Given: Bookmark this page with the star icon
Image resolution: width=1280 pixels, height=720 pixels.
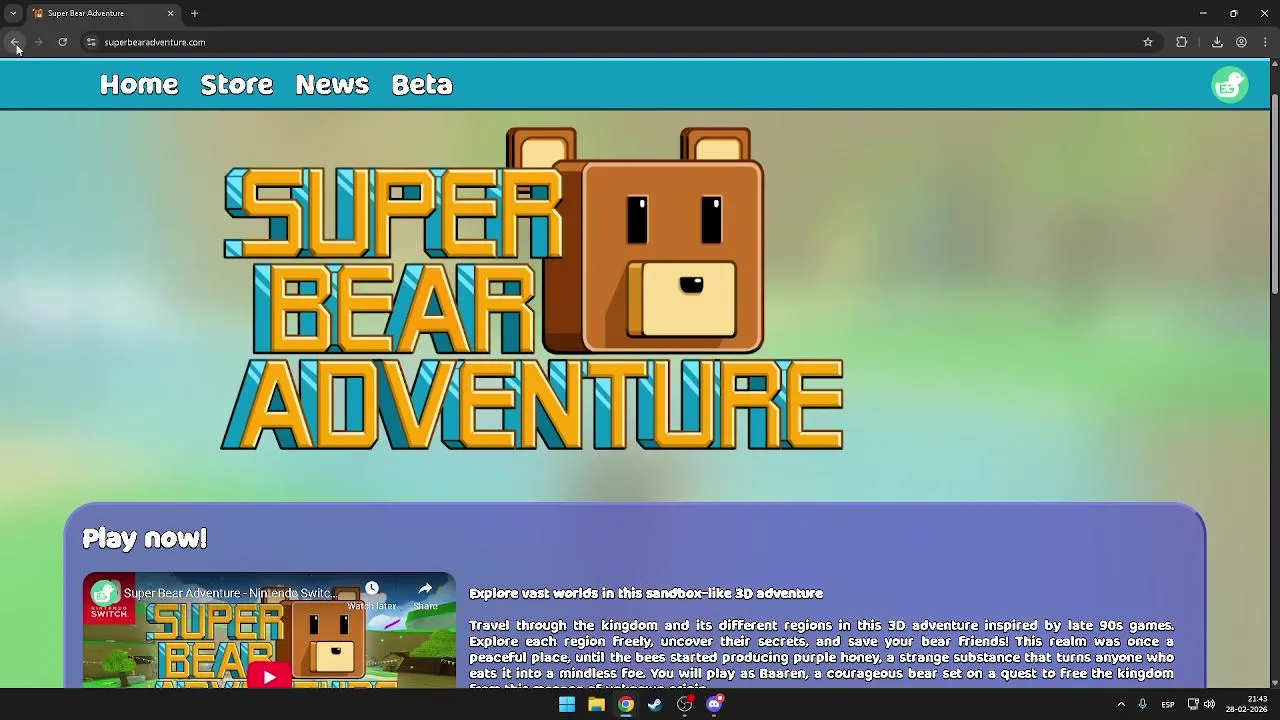Looking at the screenshot, I should tap(1148, 42).
